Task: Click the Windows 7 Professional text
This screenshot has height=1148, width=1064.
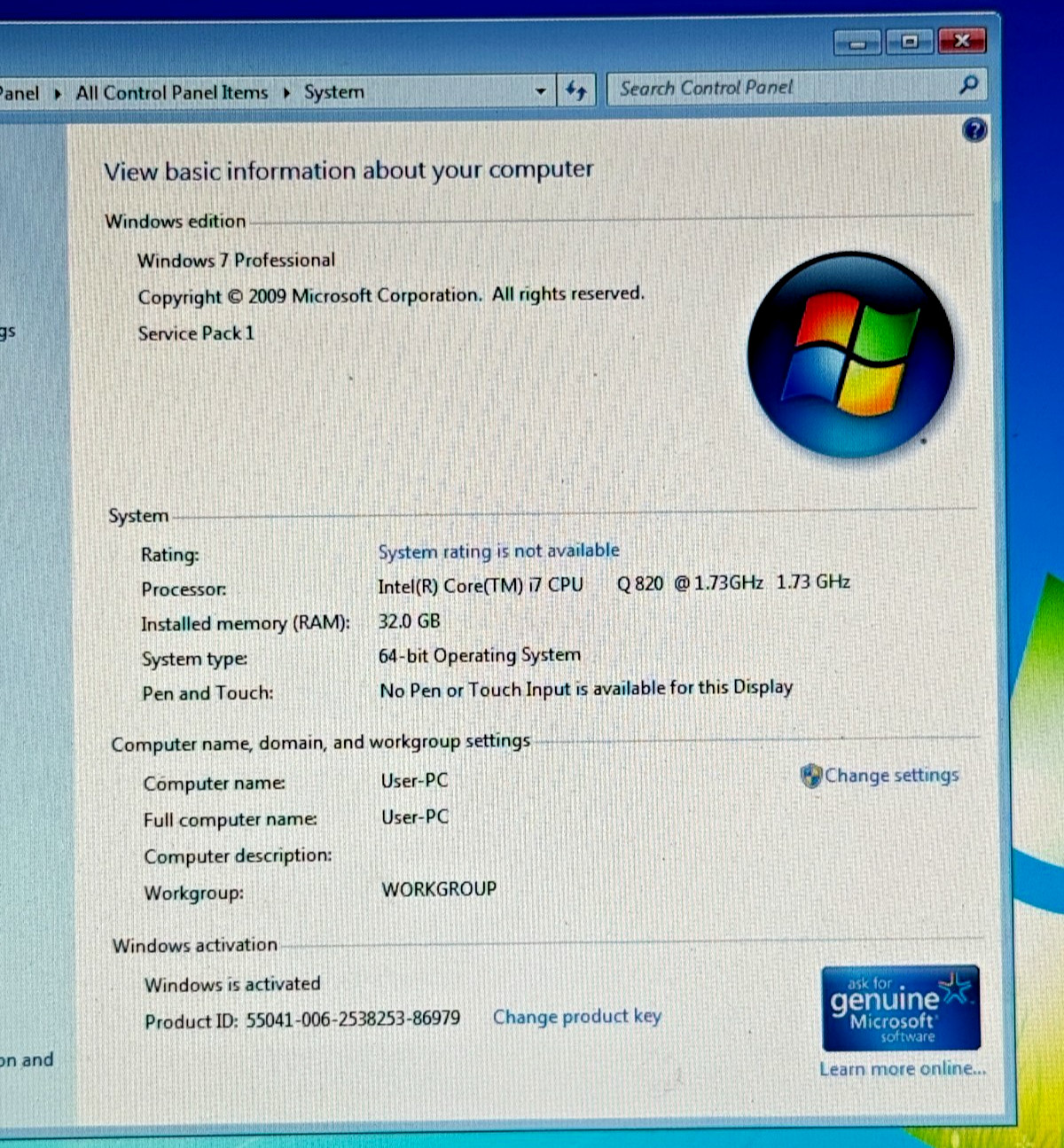Action: click(236, 261)
